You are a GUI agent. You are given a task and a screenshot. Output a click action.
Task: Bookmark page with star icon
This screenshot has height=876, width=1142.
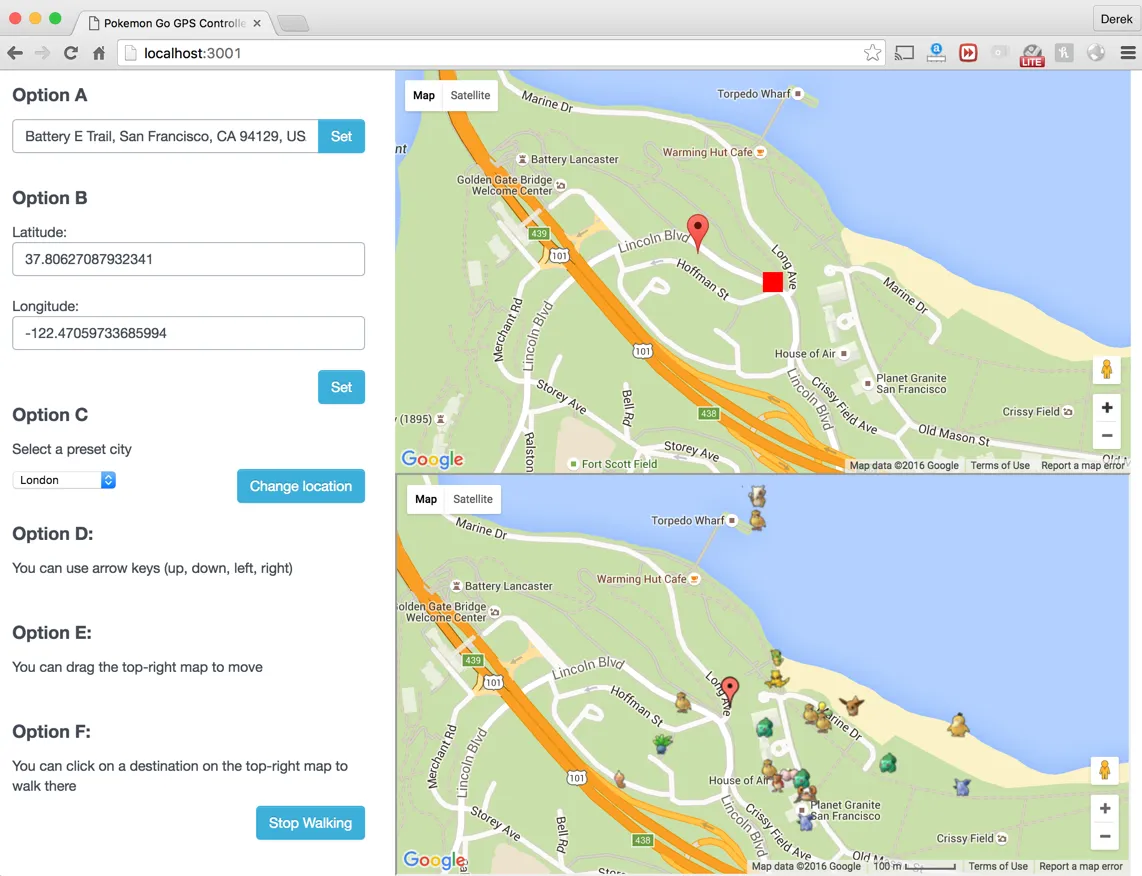point(872,53)
